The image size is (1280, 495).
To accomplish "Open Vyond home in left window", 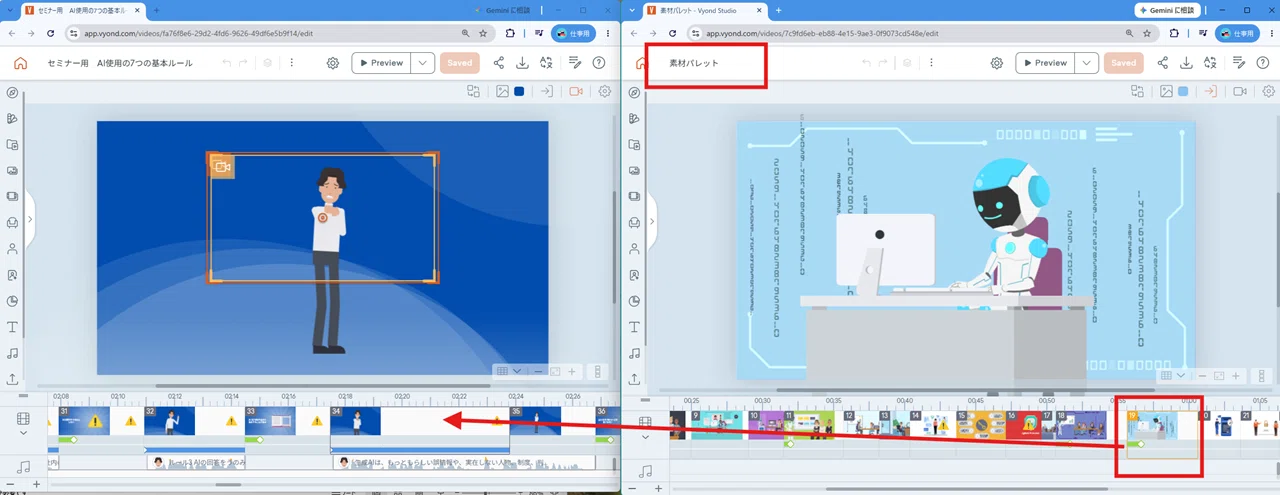I will pos(20,63).
